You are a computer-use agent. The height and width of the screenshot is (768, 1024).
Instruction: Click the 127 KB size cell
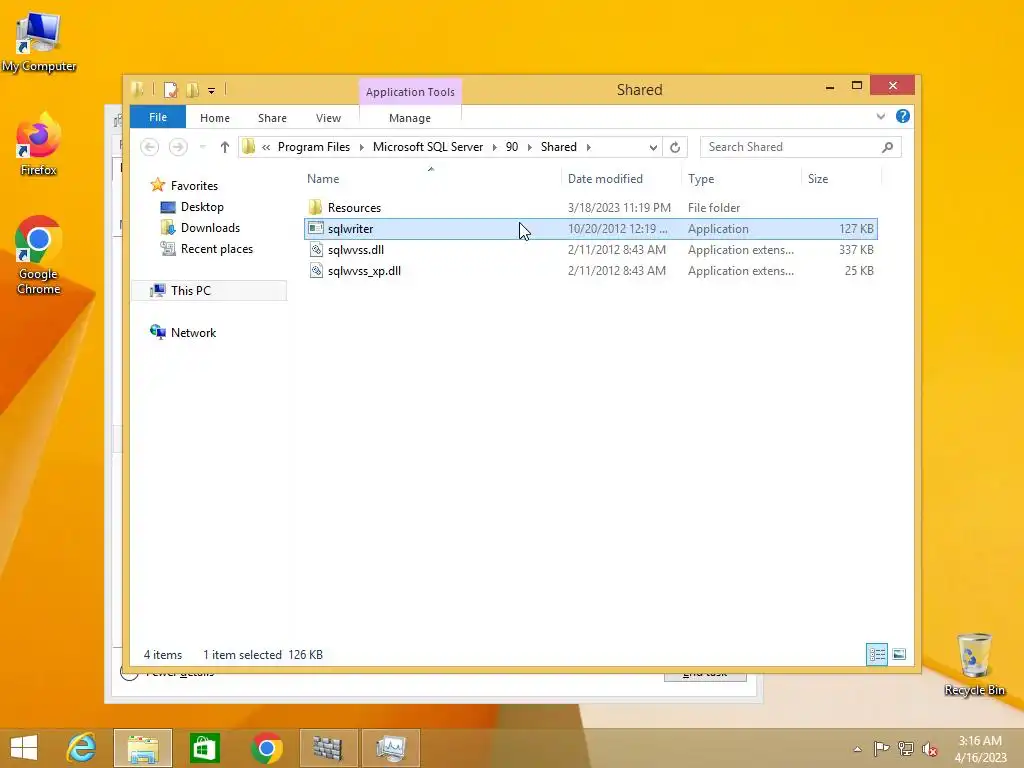click(x=856, y=229)
